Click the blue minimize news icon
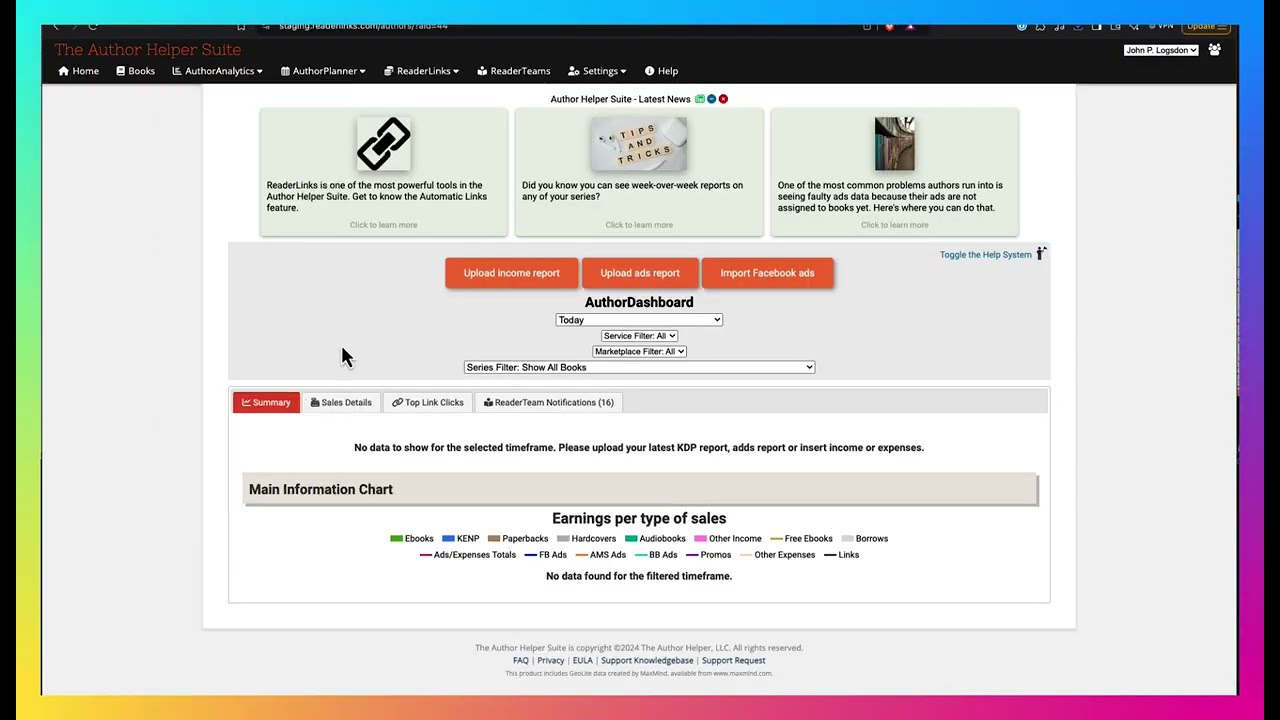The image size is (1280, 720). (x=711, y=99)
